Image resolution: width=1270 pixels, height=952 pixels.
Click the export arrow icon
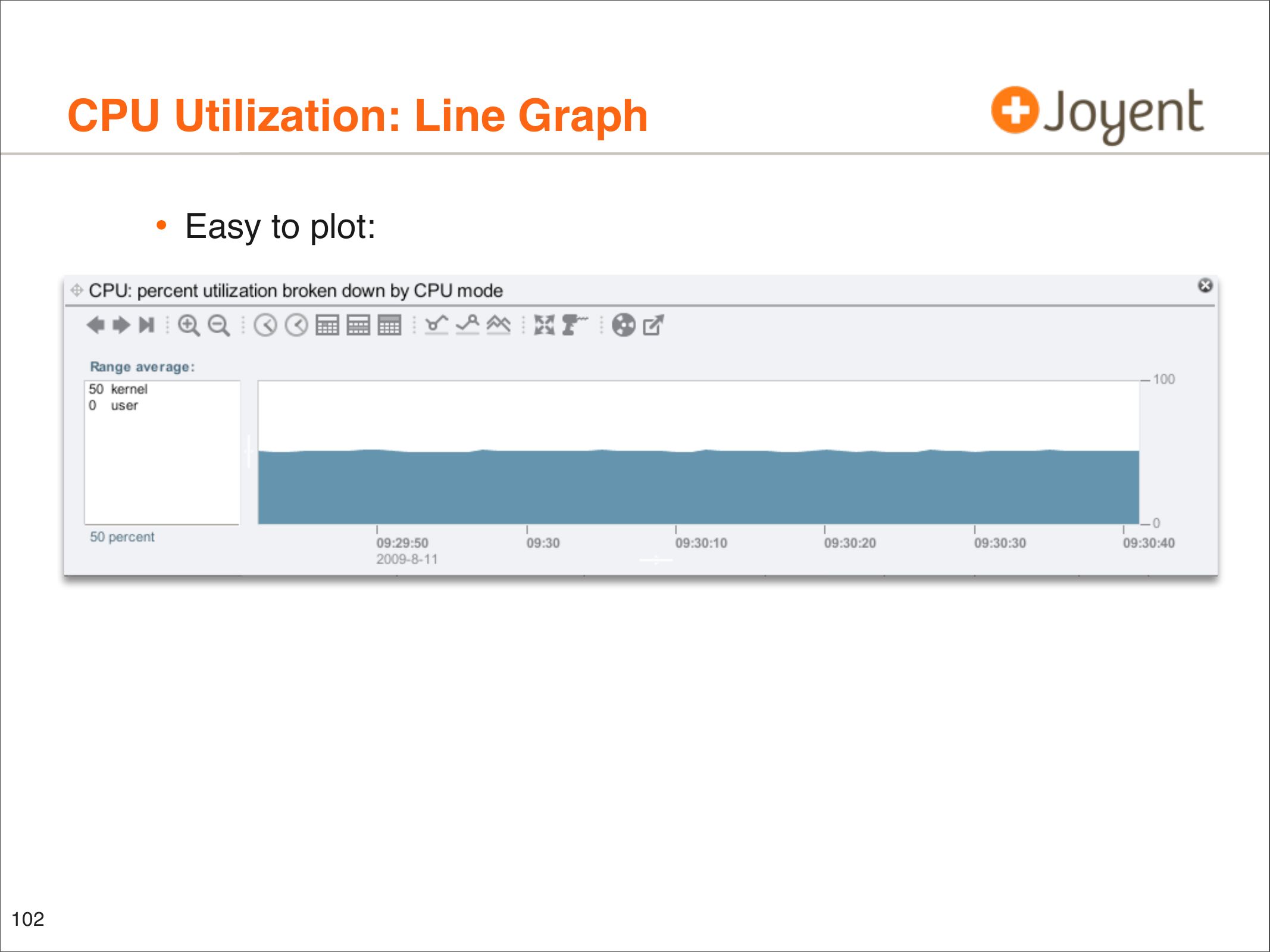tap(653, 325)
